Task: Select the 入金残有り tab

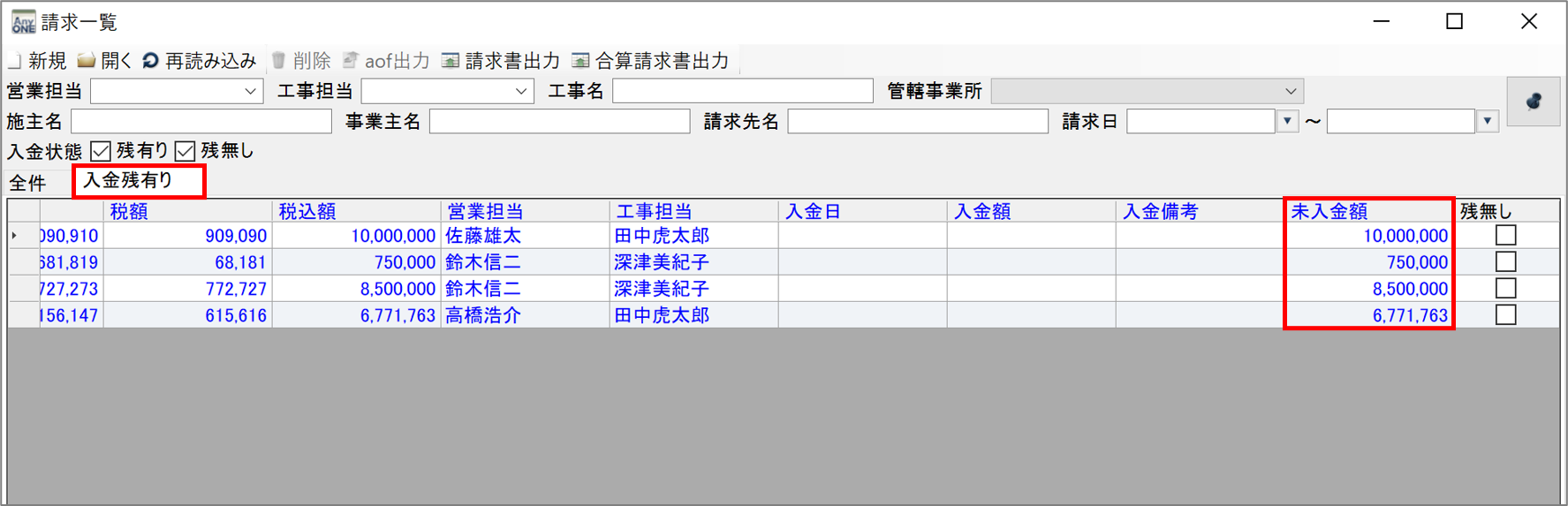Action: click(x=129, y=181)
